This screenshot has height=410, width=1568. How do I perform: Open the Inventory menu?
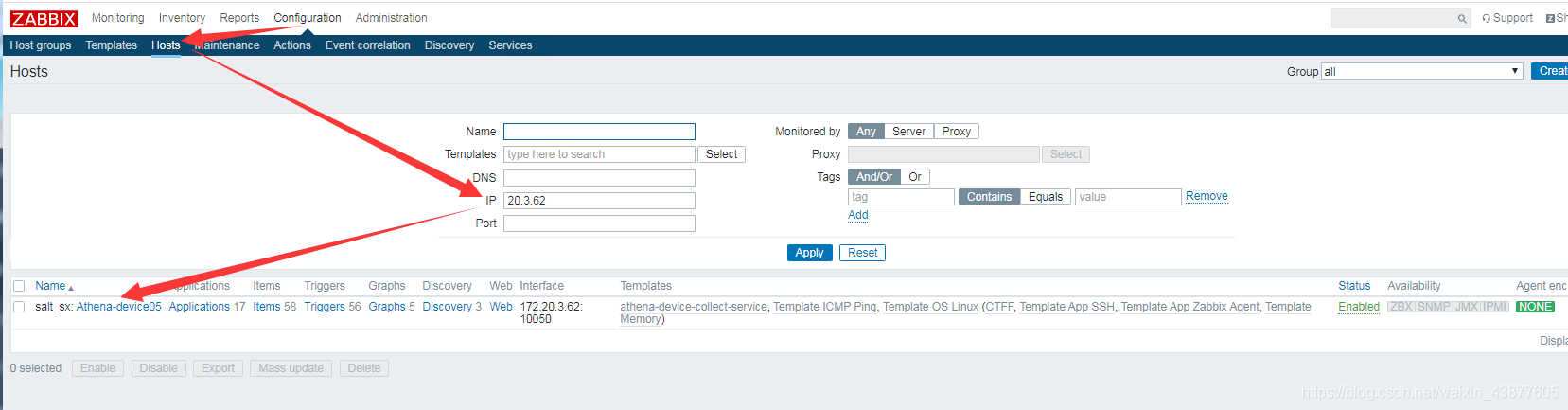182,18
